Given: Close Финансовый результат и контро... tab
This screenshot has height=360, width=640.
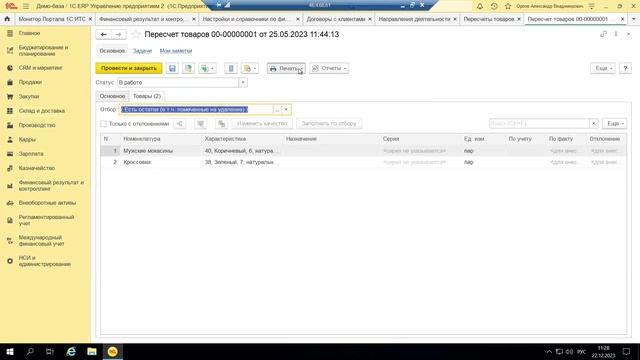Looking at the screenshot, I should tap(194, 19).
